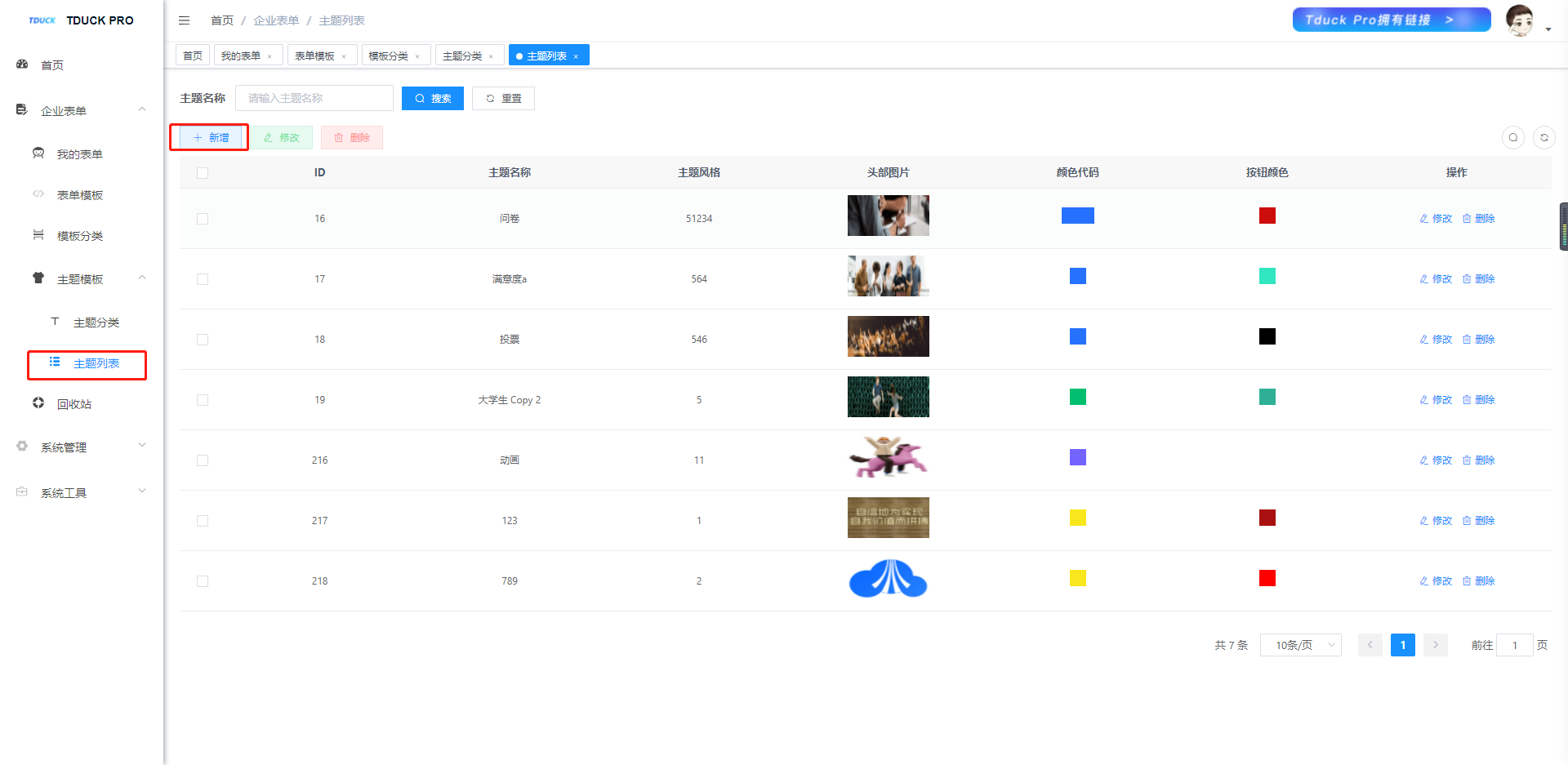
Task: Open the 首页 dashboard in sidebar
Action: [52, 65]
